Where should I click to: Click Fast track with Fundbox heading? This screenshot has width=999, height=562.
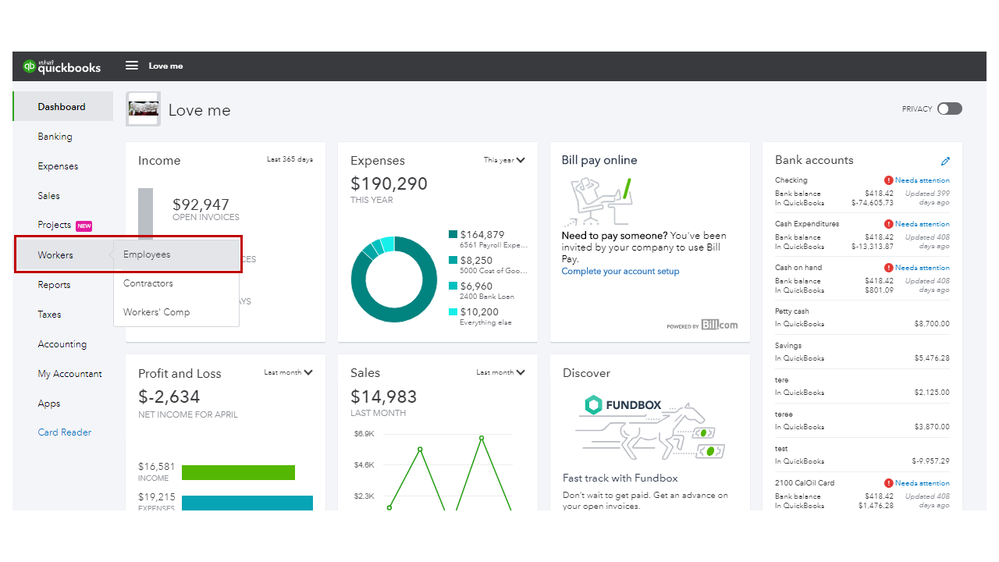click(620, 478)
